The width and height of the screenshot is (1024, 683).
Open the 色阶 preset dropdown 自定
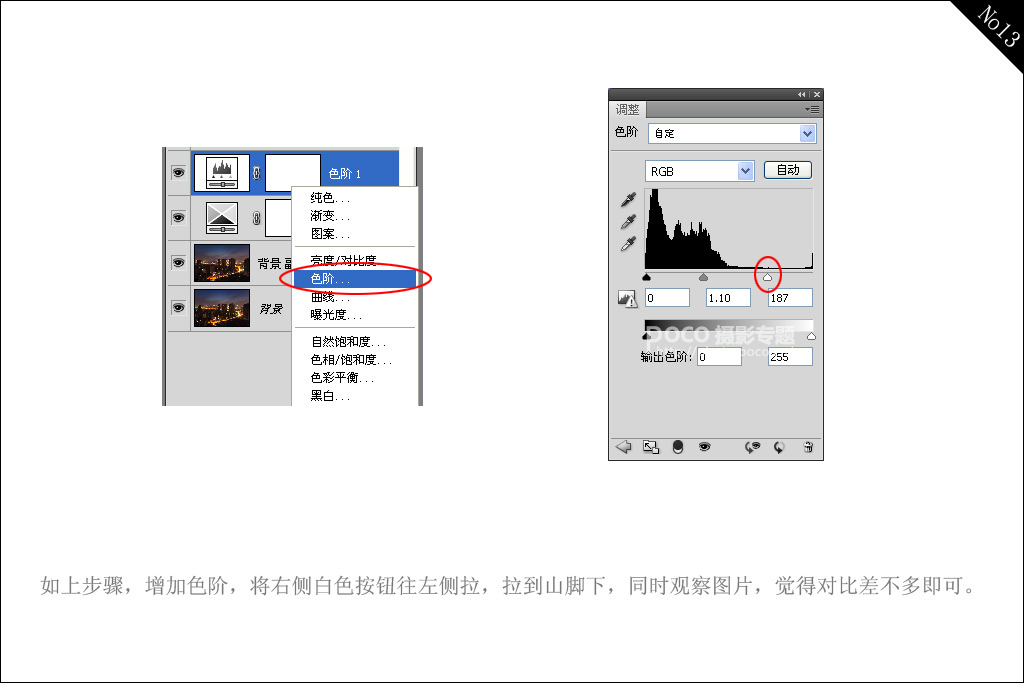point(732,134)
